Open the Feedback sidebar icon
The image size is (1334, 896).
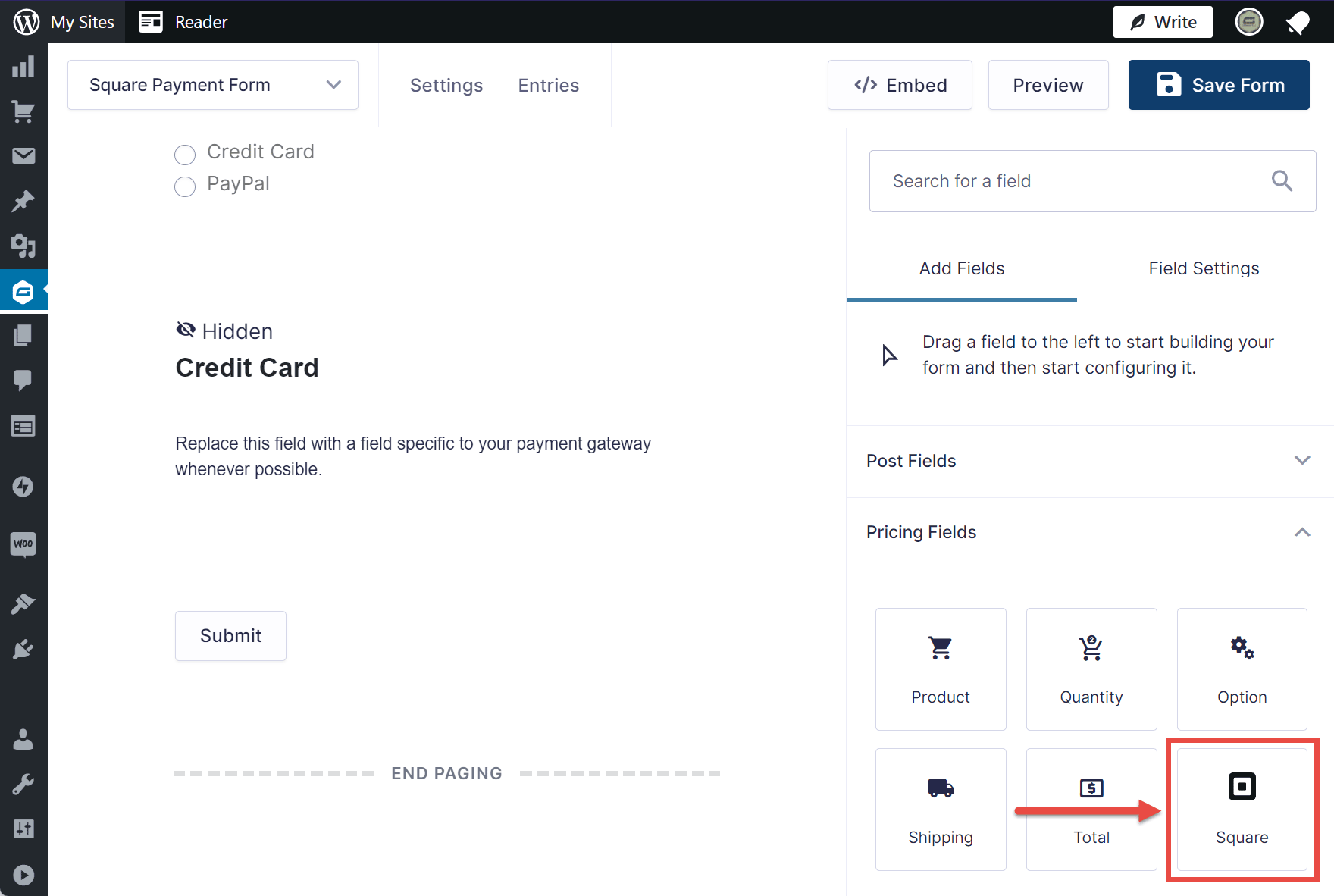pos(23,427)
